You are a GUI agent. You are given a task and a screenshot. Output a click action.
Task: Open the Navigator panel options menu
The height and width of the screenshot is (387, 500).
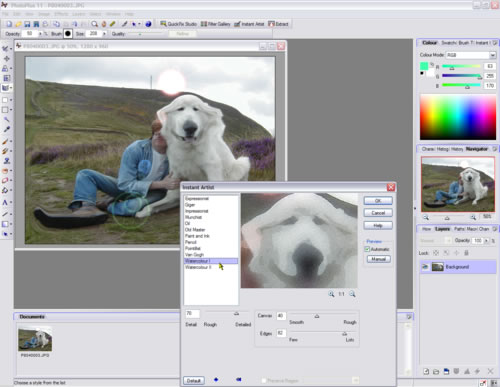click(495, 149)
